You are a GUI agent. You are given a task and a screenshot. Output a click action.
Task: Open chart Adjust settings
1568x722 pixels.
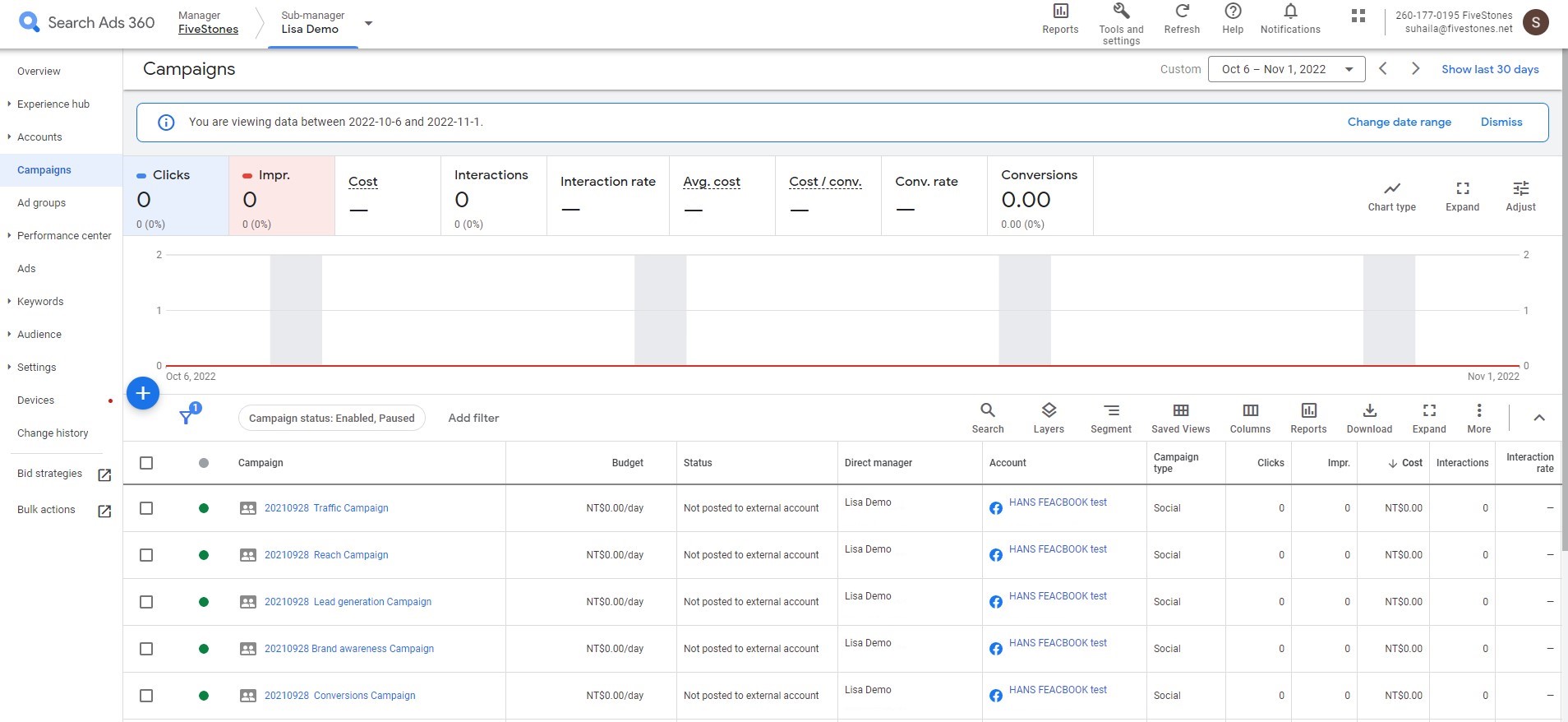(x=1520, y=196)
